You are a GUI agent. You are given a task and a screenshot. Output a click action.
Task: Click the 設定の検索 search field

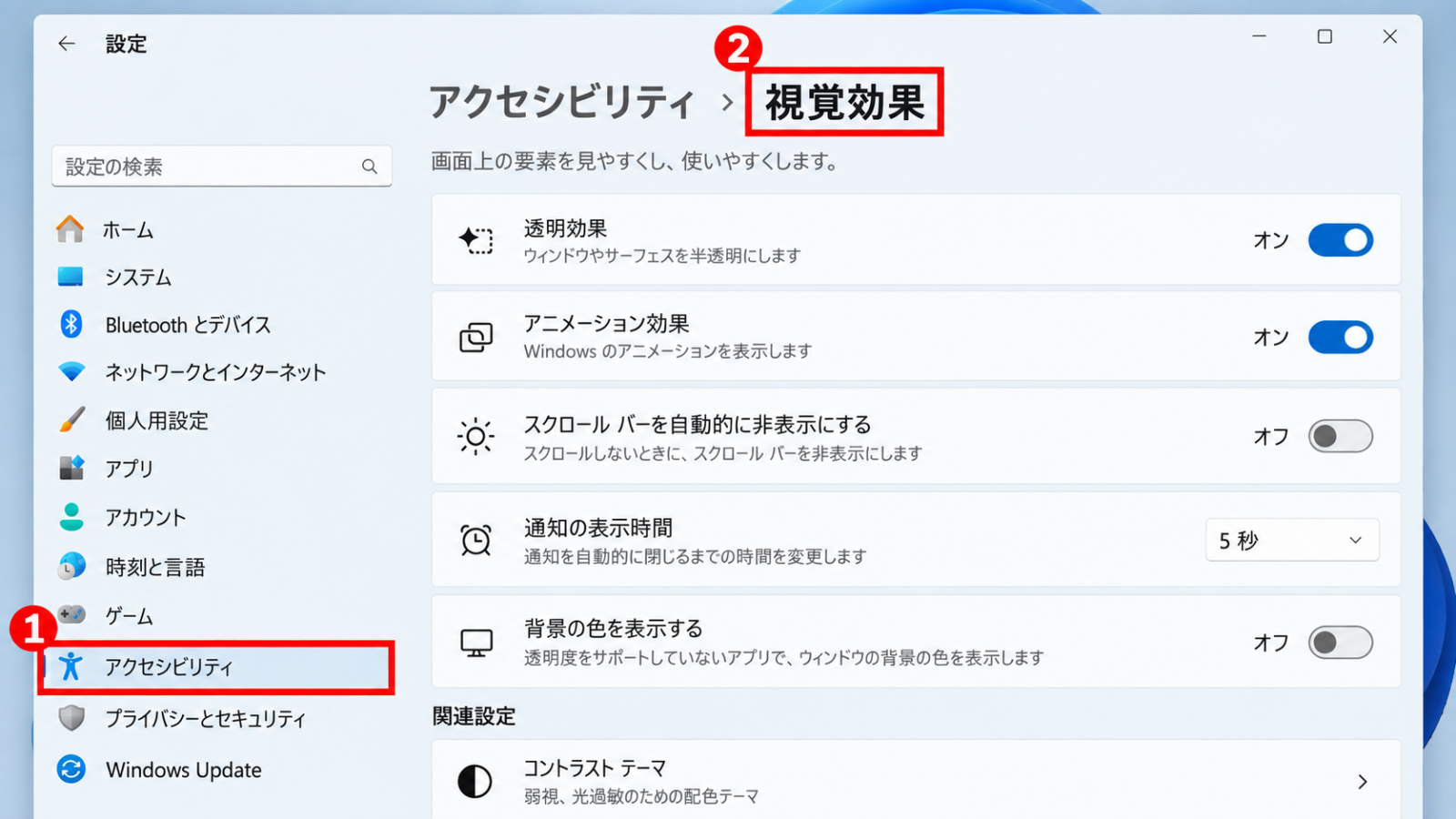221,167
